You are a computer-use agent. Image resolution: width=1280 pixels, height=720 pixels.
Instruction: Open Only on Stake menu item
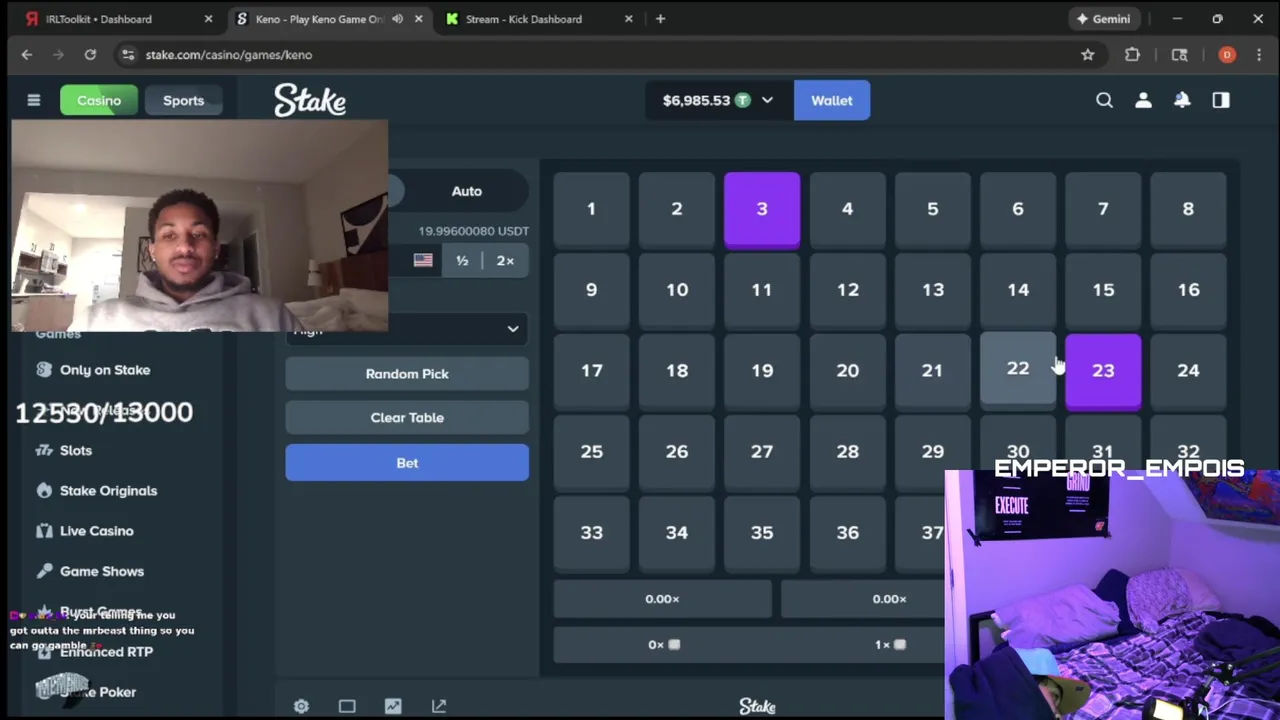point(105,370)
